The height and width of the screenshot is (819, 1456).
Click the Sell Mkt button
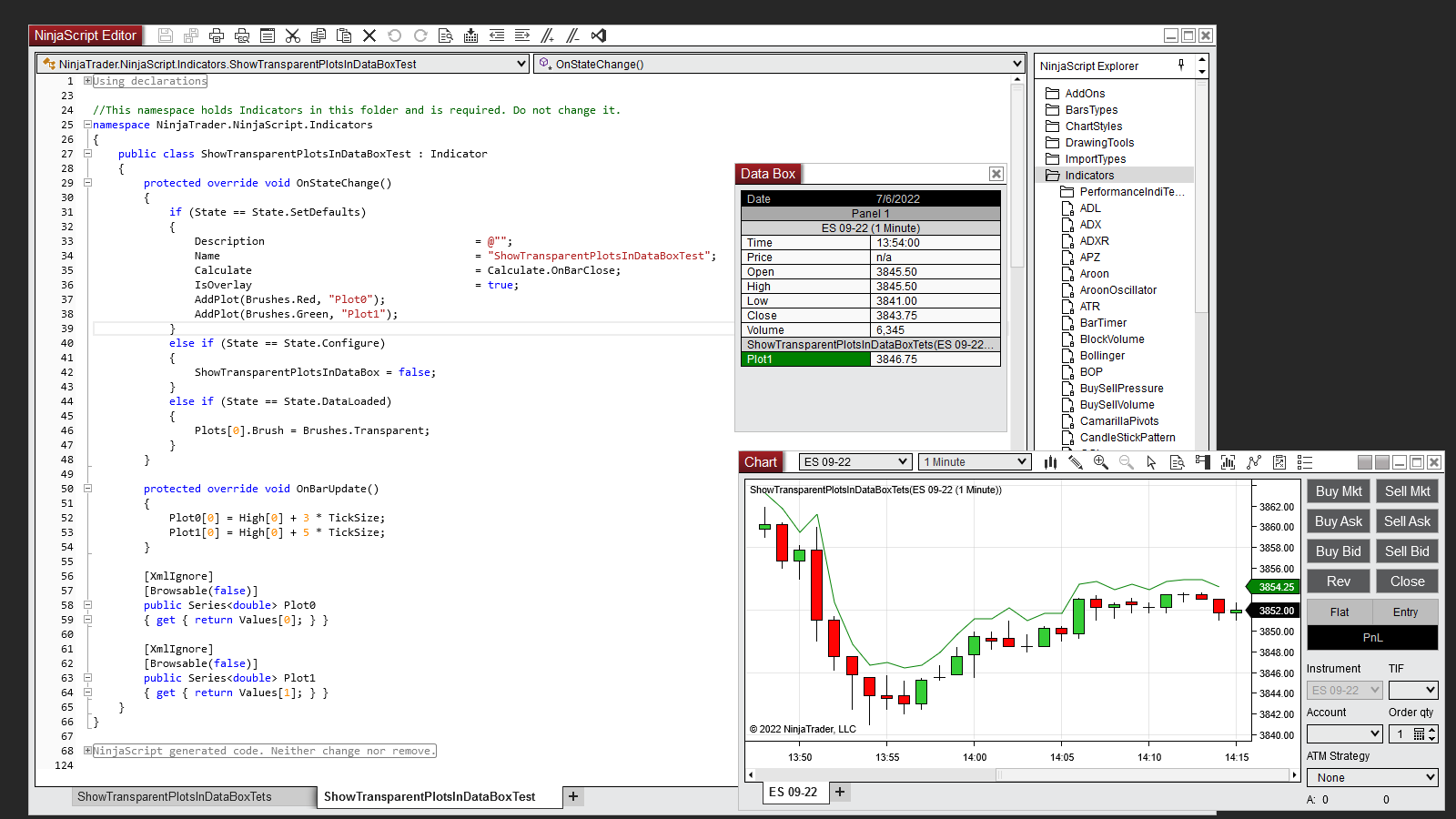coord(1407,491)
